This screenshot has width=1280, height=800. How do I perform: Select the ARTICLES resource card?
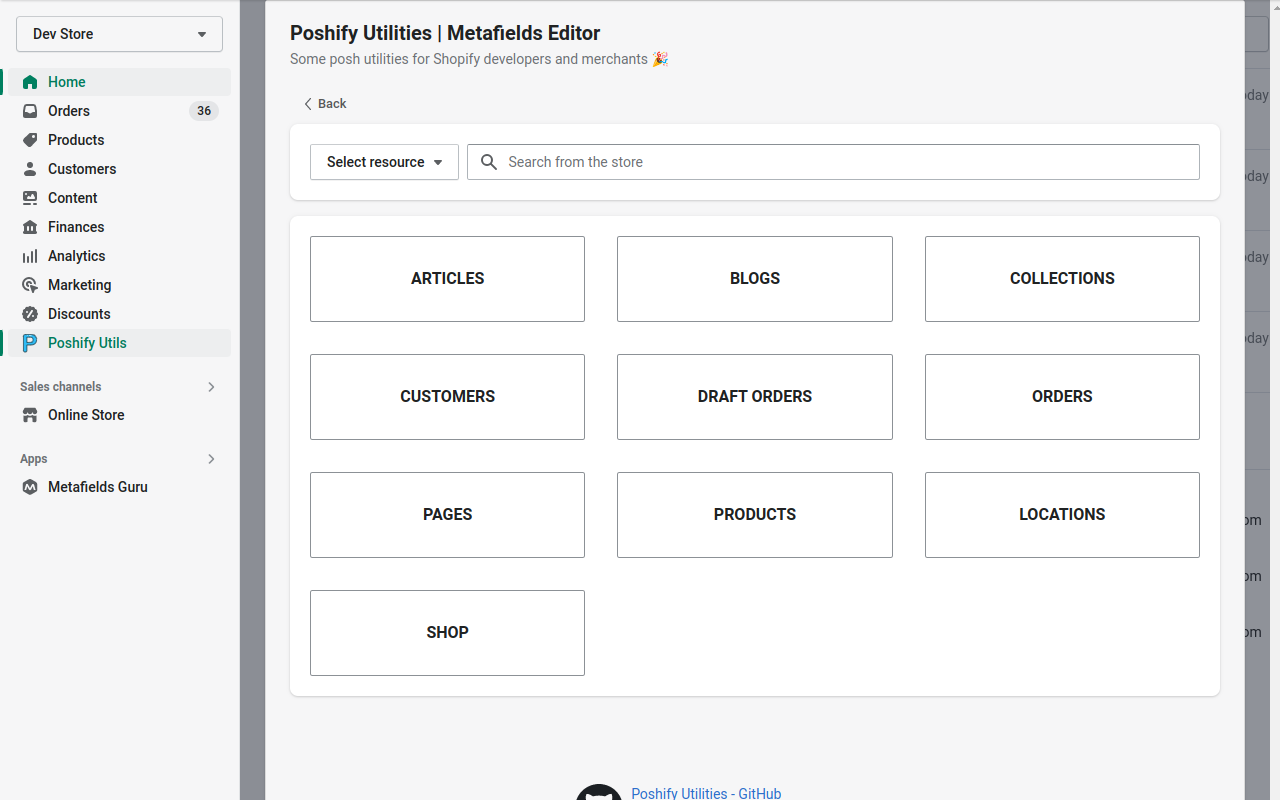(x=447, y=279)
